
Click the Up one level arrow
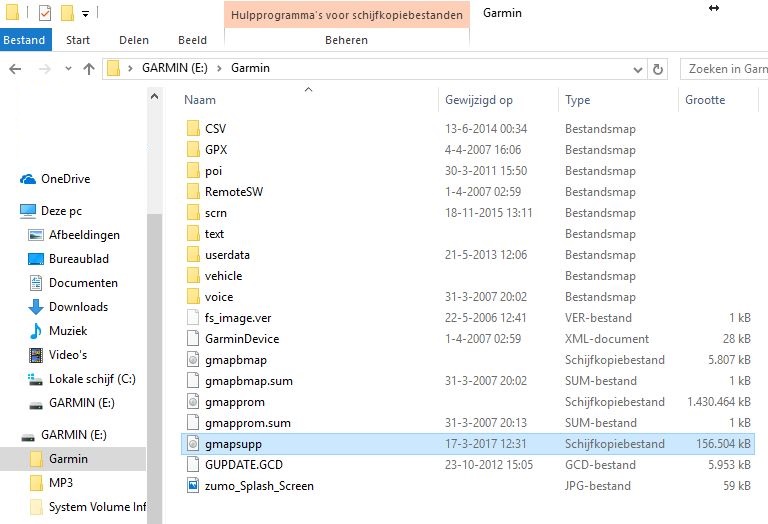coord(89,69)
